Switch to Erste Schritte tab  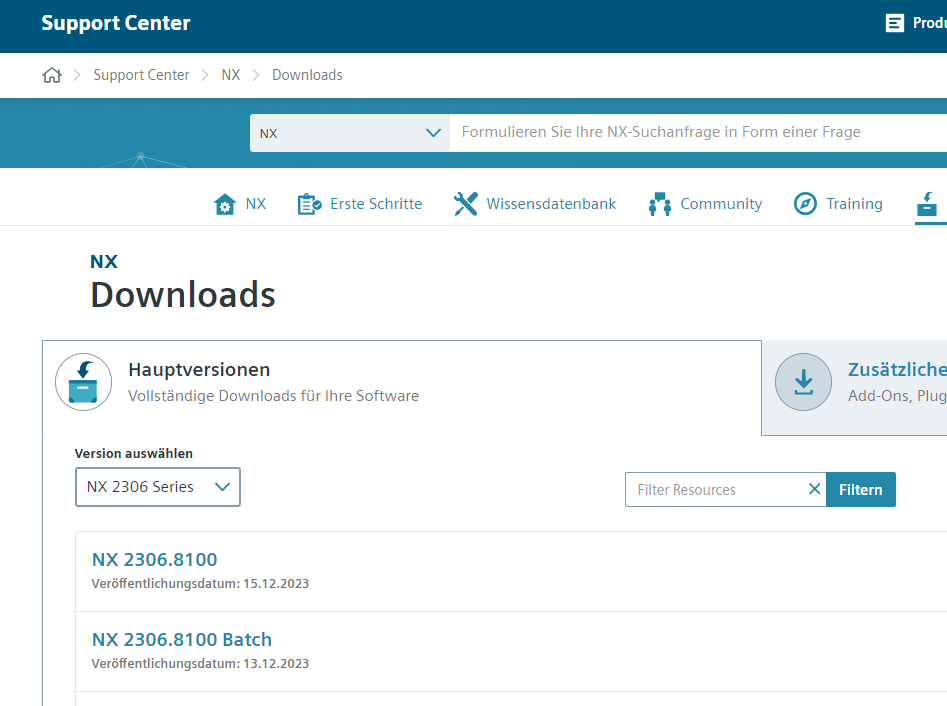(x=360, y=204)
